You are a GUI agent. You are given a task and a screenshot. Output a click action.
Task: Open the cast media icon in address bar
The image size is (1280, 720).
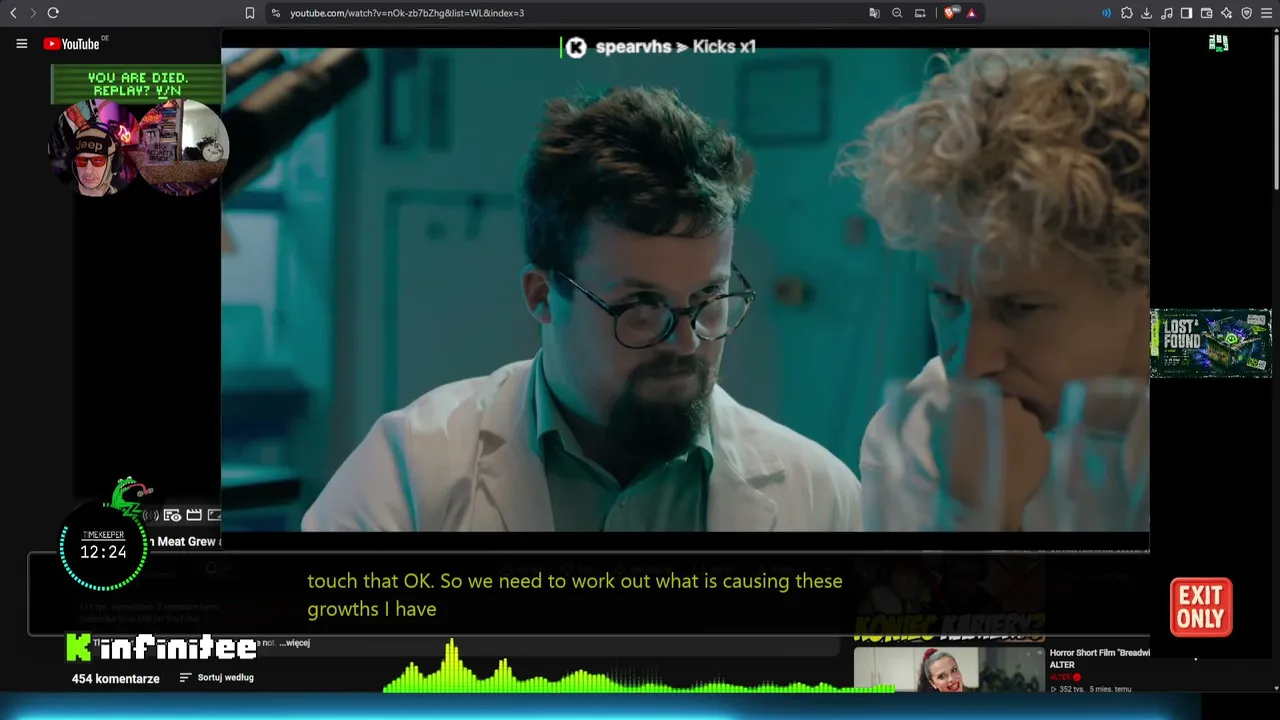[920, 13]
